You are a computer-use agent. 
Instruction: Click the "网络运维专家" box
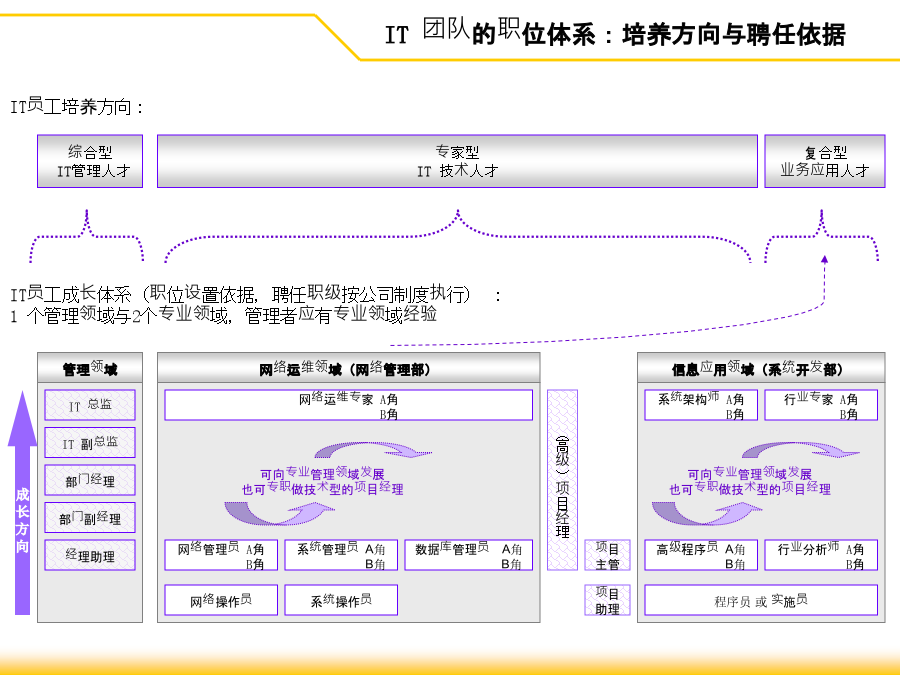tap(348, 405)
